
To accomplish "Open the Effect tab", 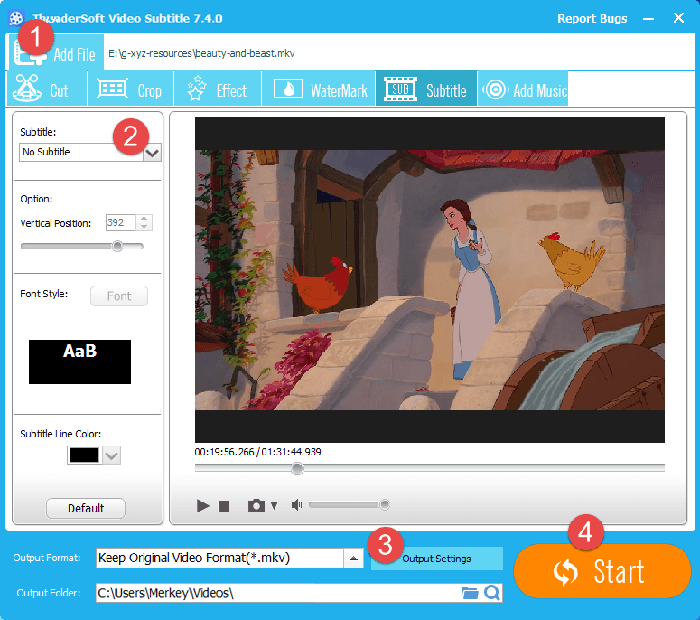I will (x=217, y=90).
